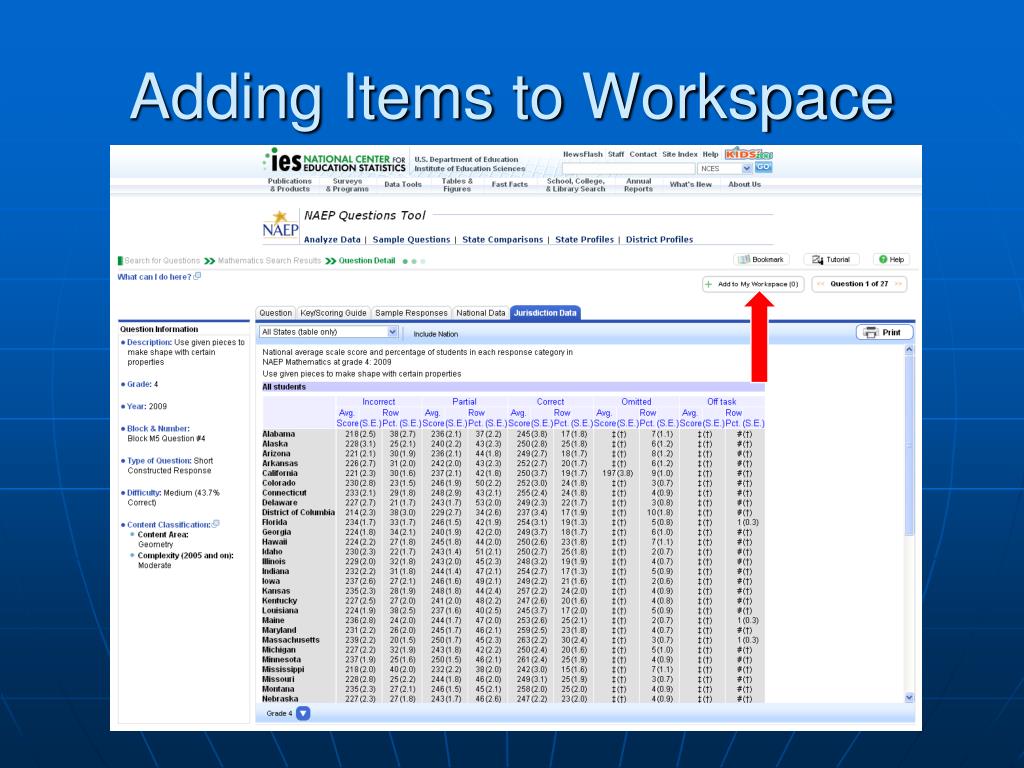
Task: Click the NewsFlash link
Action: (583, 154)
